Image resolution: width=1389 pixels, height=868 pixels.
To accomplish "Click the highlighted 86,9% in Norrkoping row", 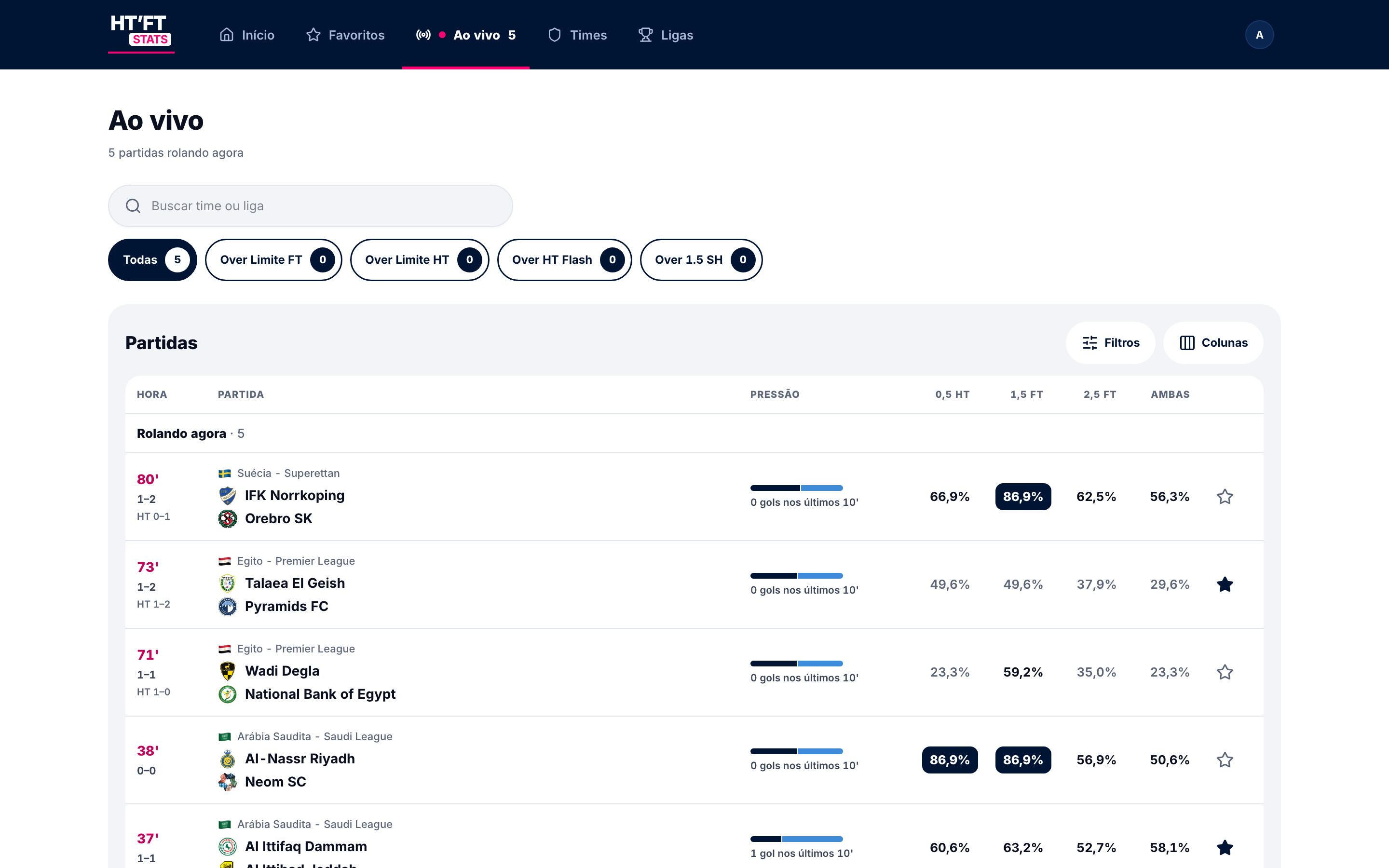I will point(1023,497).
